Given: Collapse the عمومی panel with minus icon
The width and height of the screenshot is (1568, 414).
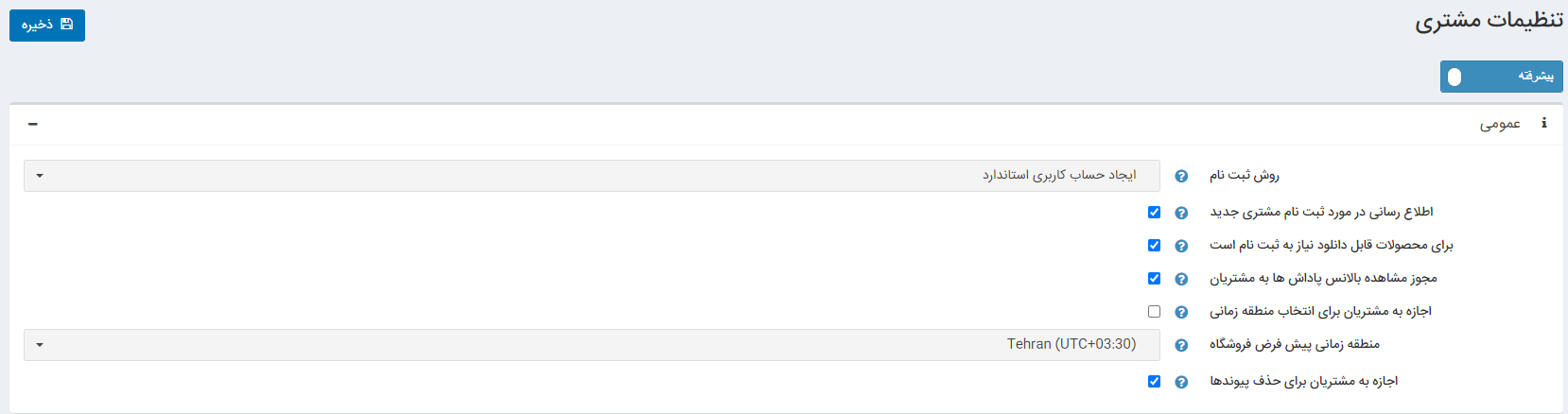Looking at the screenshot, I should 33,124.
